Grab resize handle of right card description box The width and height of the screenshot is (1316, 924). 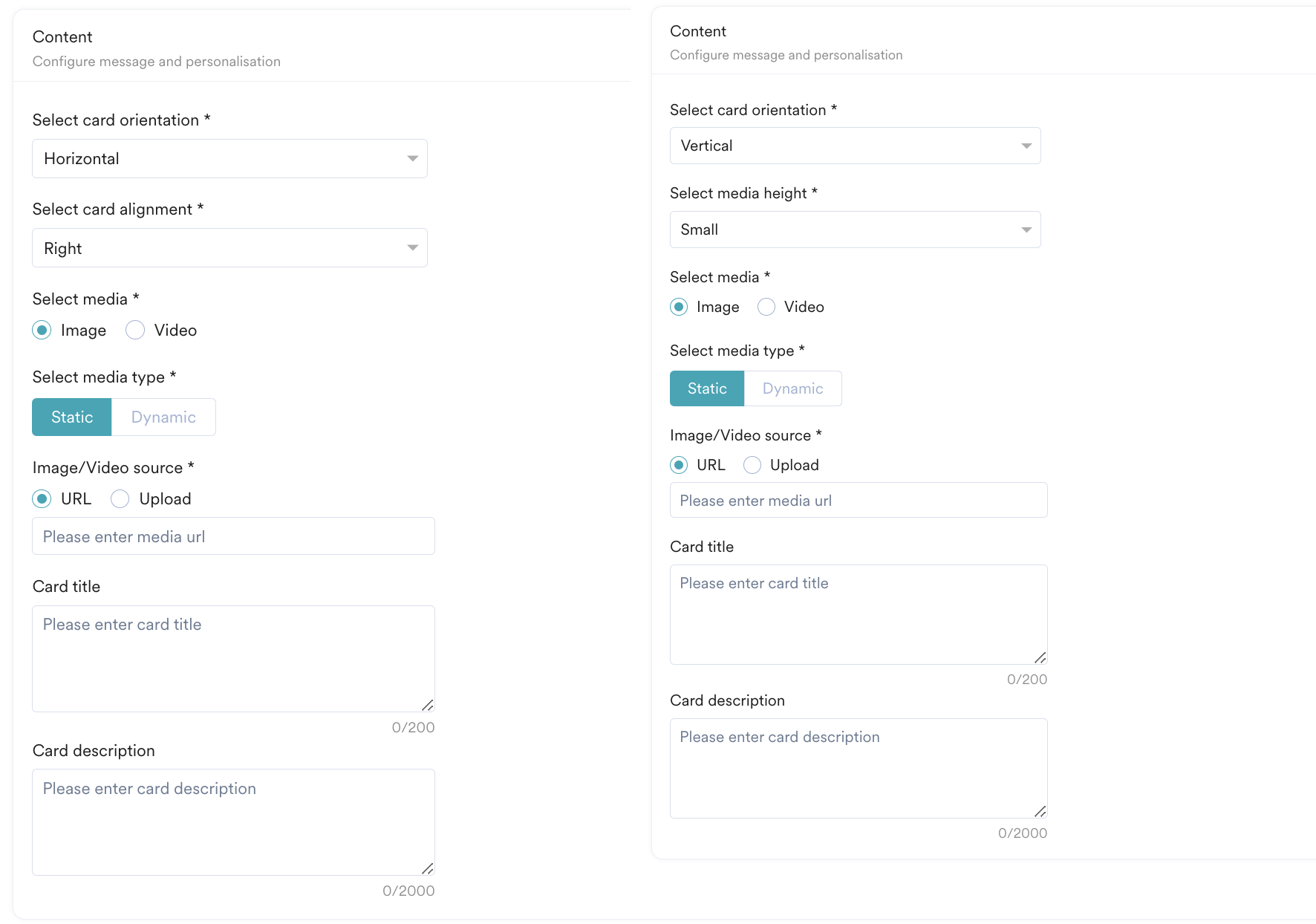point(1040,811)
